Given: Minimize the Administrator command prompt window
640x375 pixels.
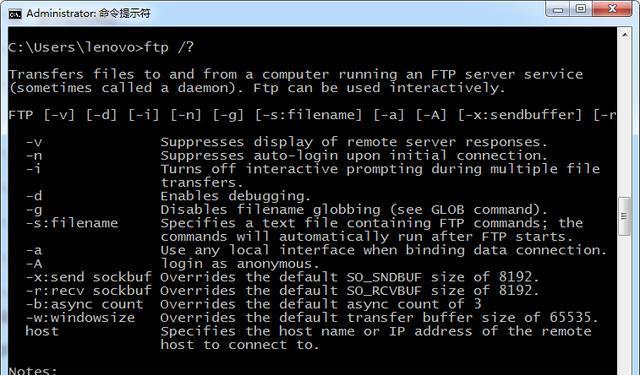Looking at the screenshot, I should click(558, 10).
